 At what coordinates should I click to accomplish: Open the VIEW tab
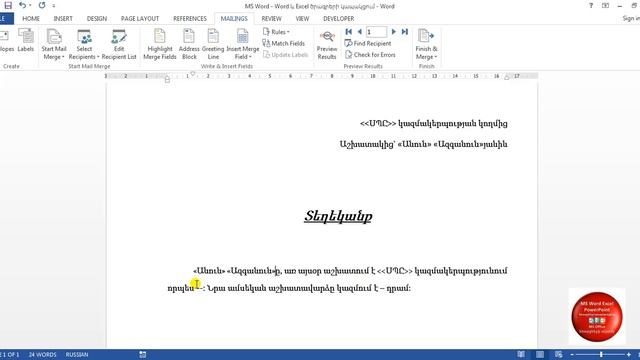click(302, 19)
